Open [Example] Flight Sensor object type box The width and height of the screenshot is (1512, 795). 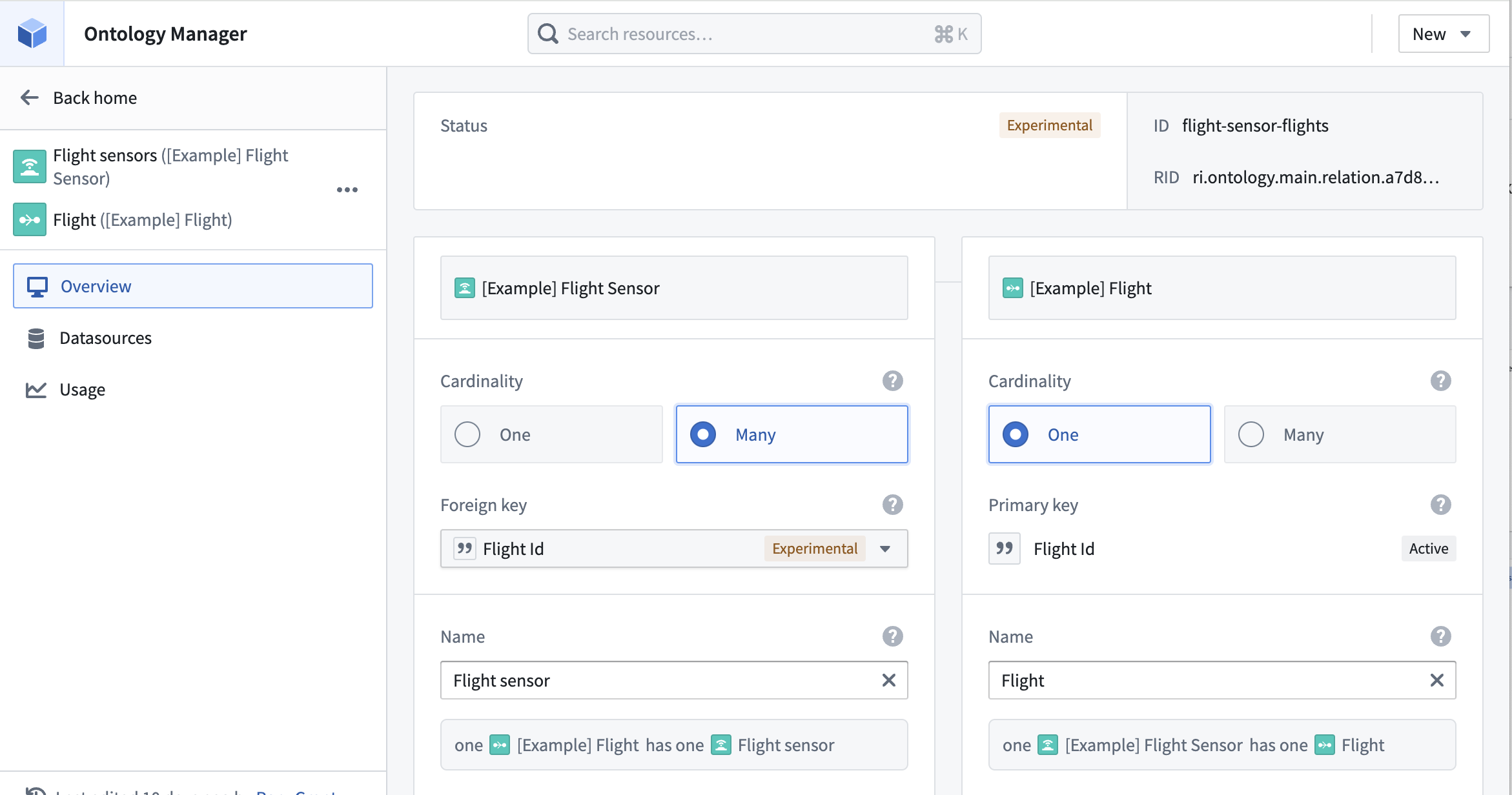pyautogui.click(x=674, y=288)
